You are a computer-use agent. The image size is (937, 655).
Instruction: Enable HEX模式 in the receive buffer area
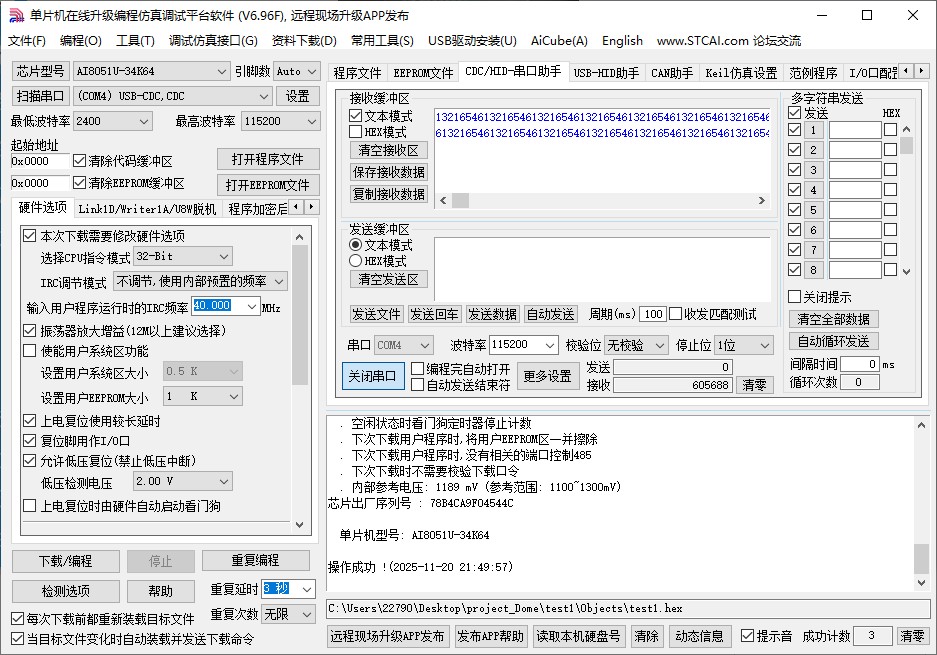click(357, 131)
